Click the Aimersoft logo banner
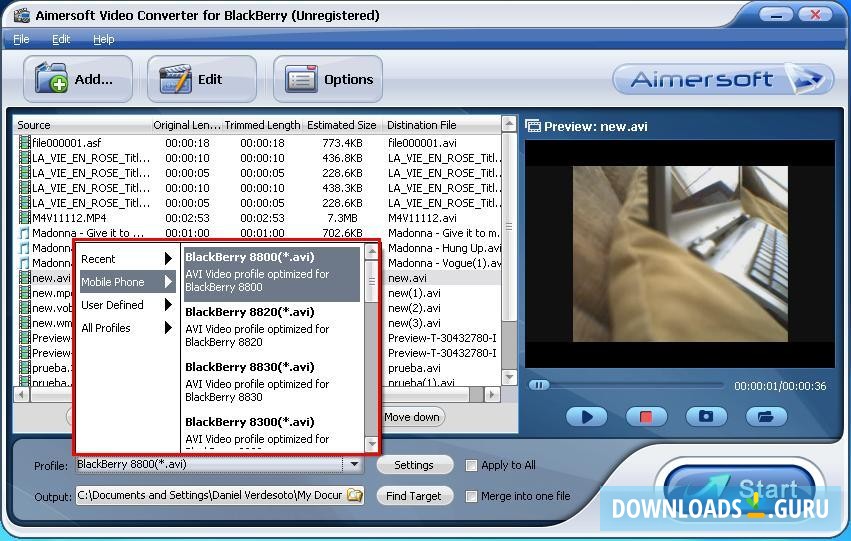851x541 pixels. [x=722, y=79]
